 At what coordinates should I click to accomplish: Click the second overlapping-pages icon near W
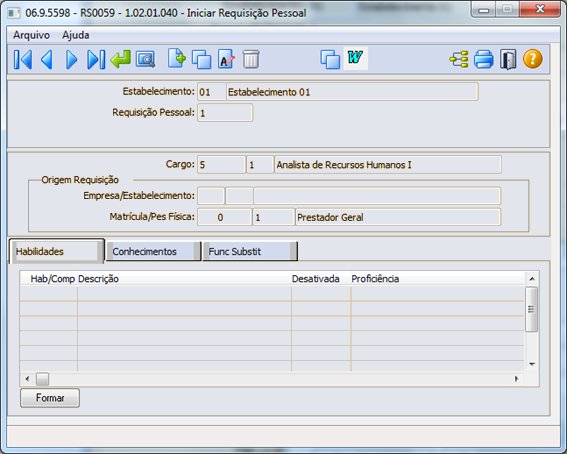tap(330, 59)
